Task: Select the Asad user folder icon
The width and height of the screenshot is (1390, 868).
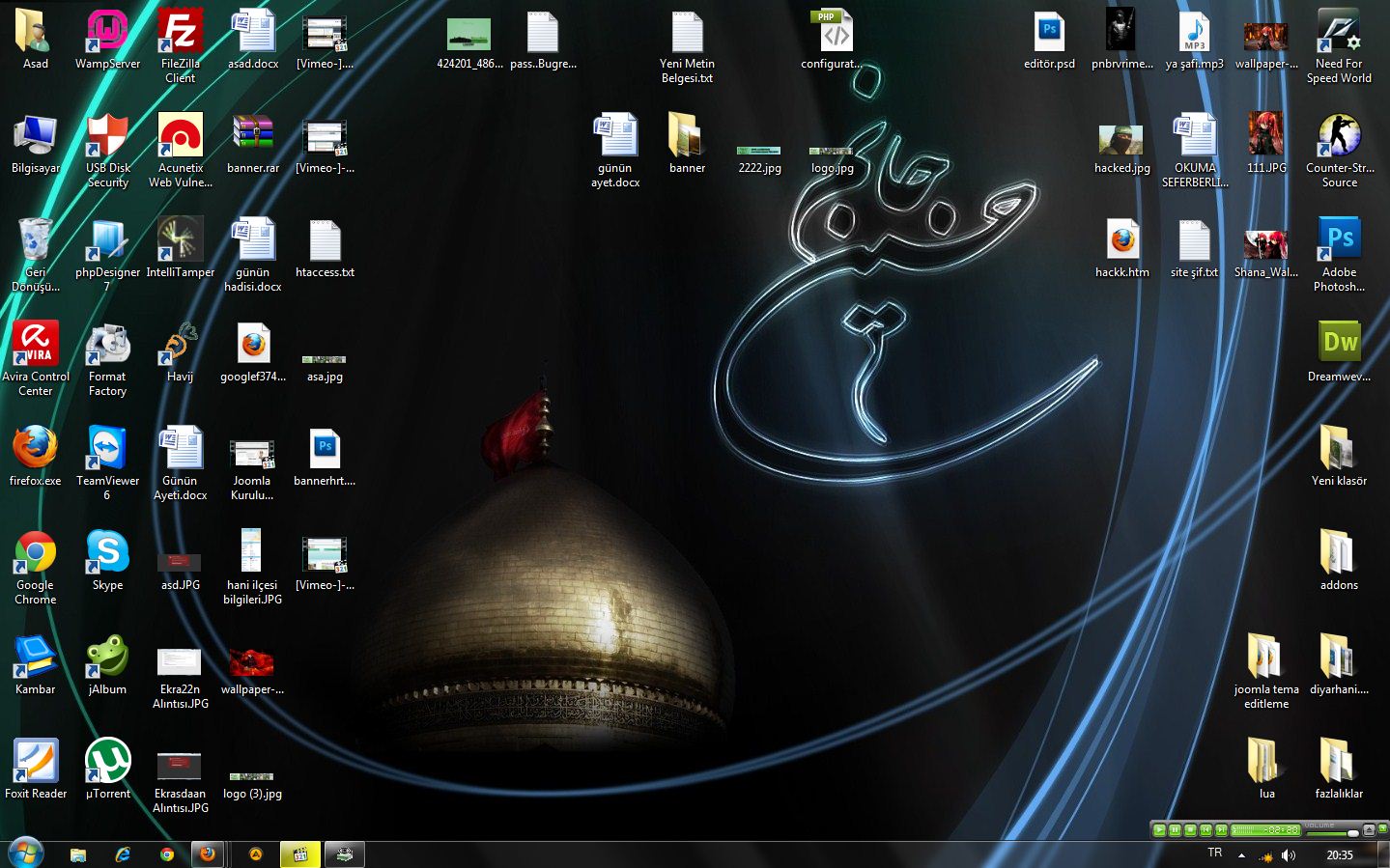Action: coord(36,40)
